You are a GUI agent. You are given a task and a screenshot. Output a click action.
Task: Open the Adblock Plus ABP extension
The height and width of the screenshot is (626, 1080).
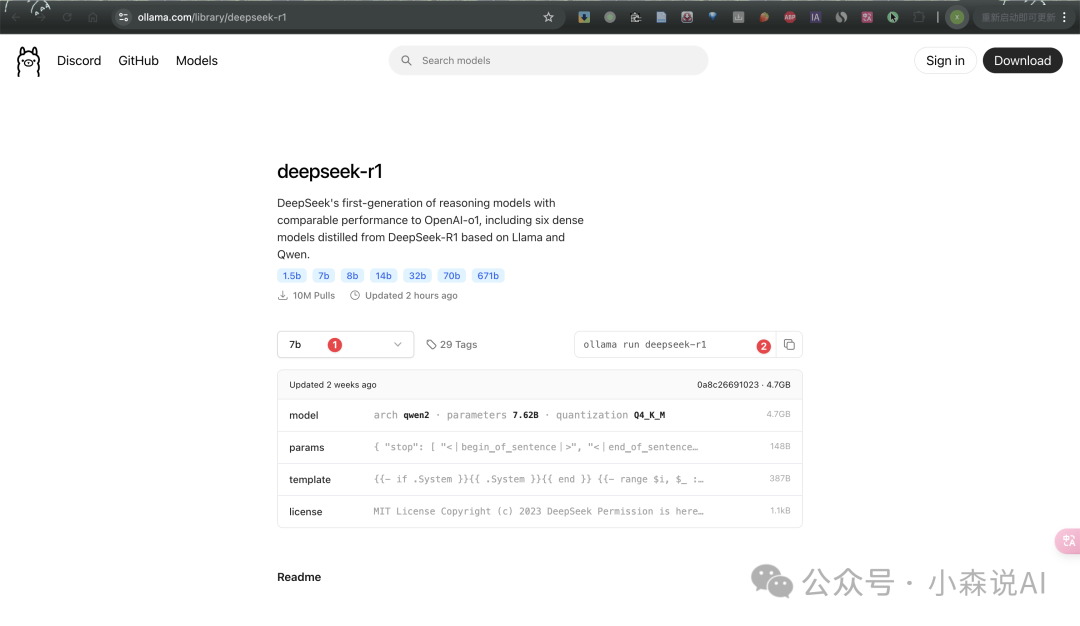coord(790,17)
